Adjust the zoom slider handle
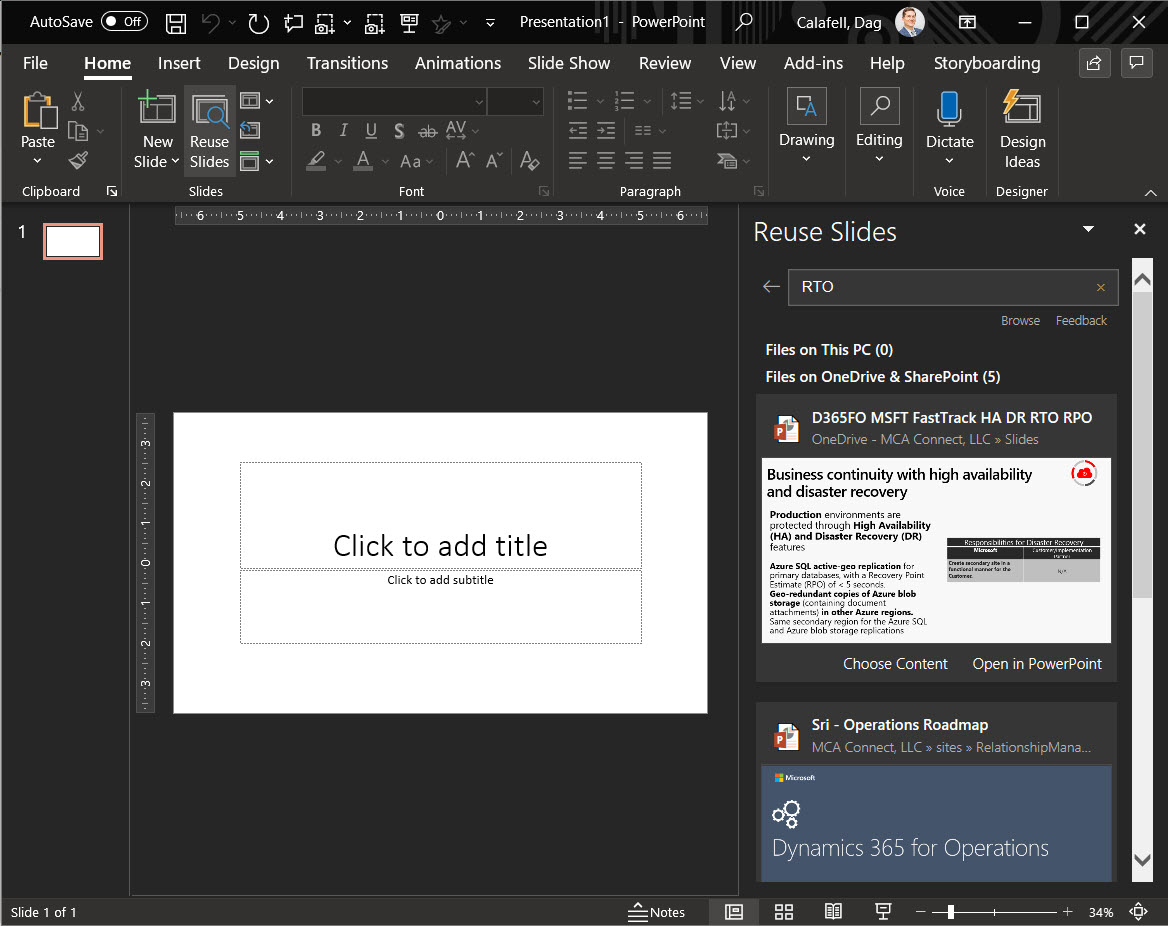Viewport: 1168px width, 926px height. [950, 912]
